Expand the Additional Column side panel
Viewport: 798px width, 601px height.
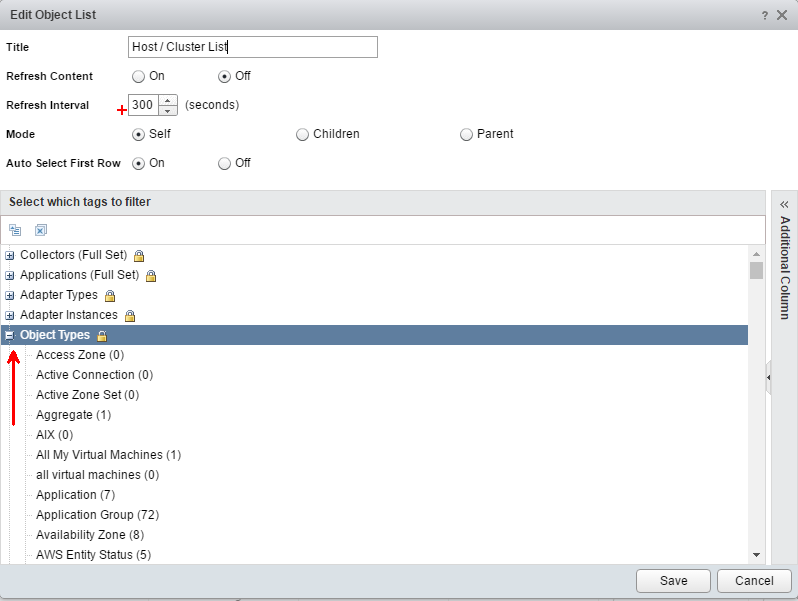[784, 204]
